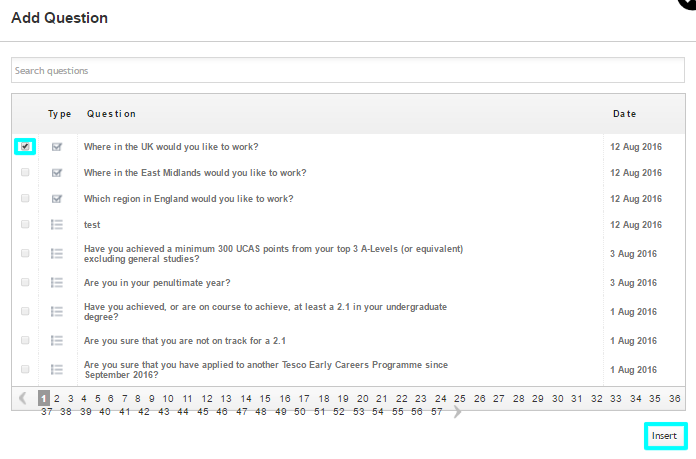Click checkbox-type icon for 'Where in the UK' question
The width and height of the screenshot is (696, 459).
[57, 147]
